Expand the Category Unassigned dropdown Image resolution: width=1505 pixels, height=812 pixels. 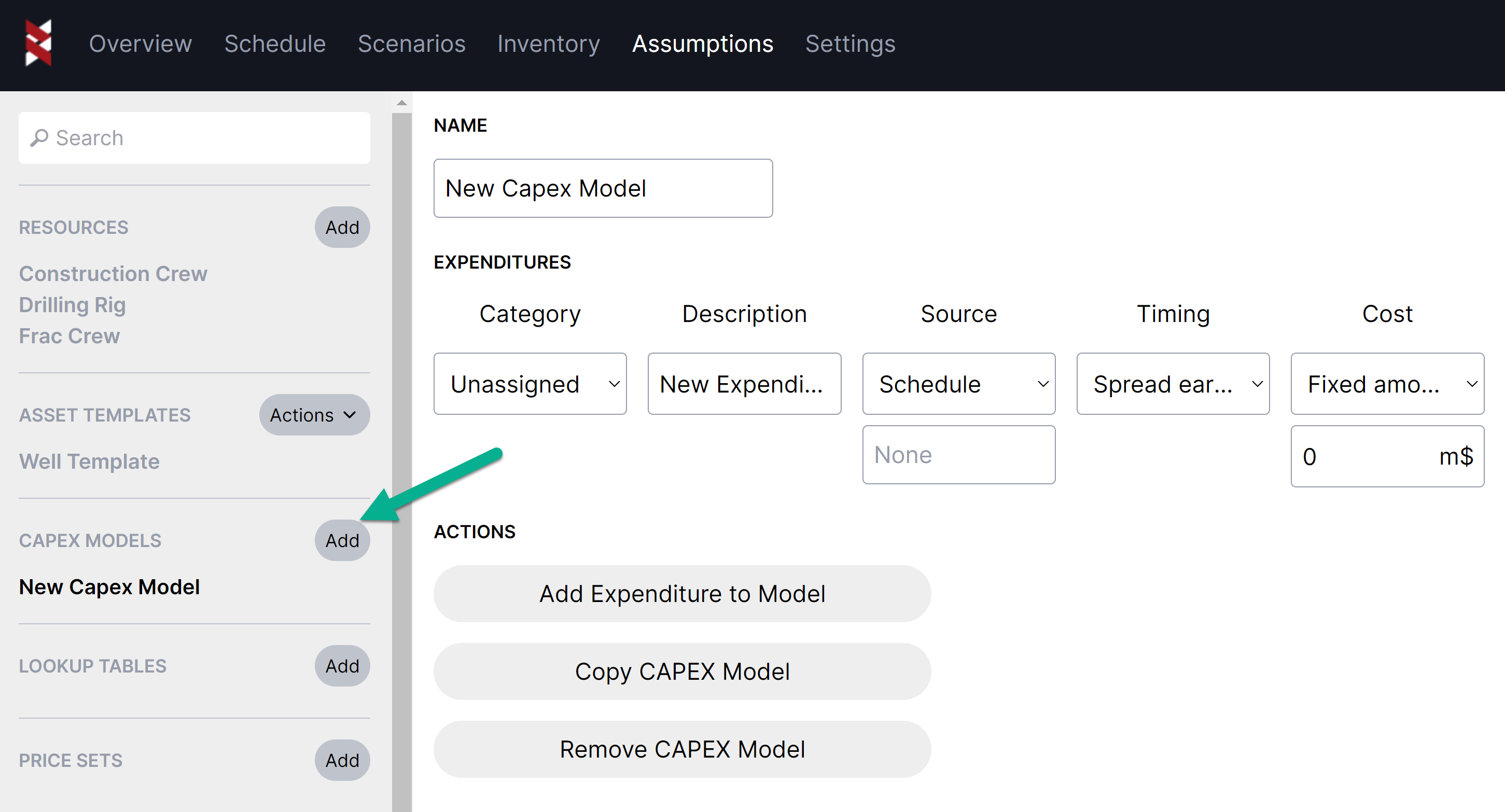coord(529,384)
